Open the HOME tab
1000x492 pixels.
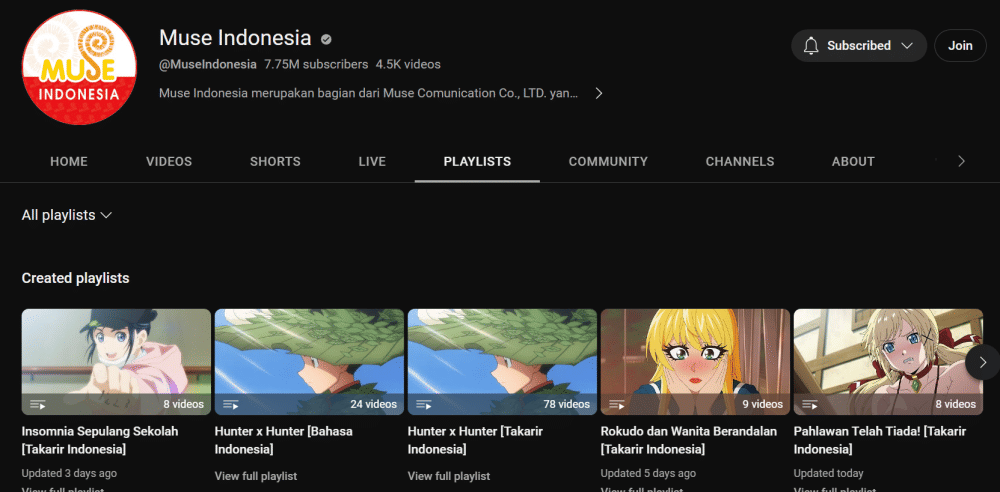coord(69,161)
